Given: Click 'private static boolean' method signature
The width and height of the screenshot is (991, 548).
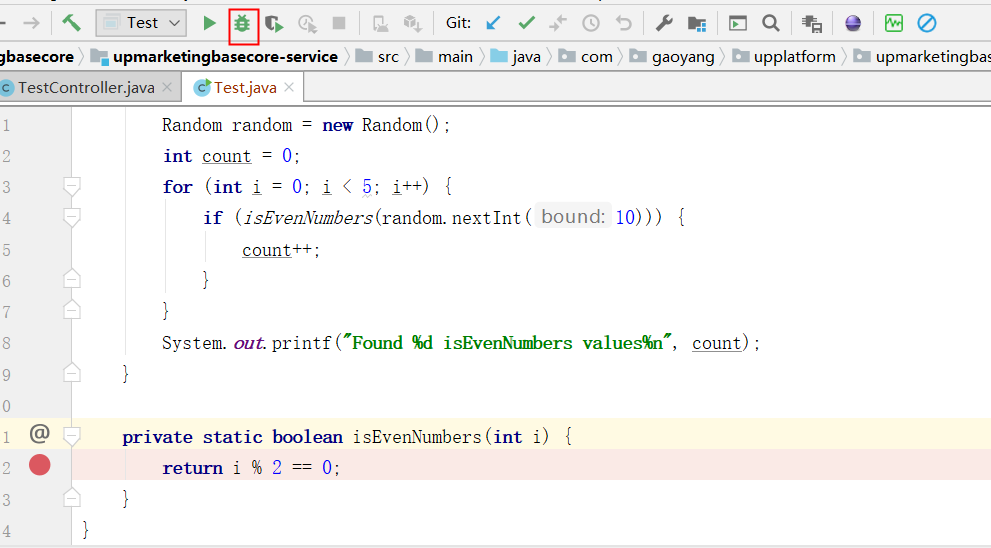Looking at the screenshot, I should point(233,437).
